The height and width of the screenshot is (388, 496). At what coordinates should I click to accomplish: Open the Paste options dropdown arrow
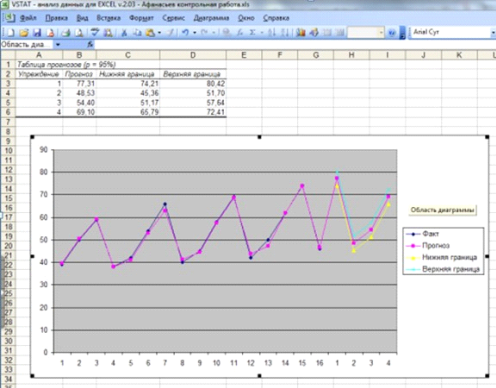tap(159, 33)
